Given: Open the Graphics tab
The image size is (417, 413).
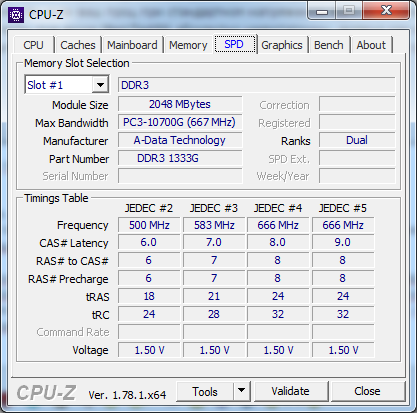Looking at the screenshot, I should tap(282, 45).
